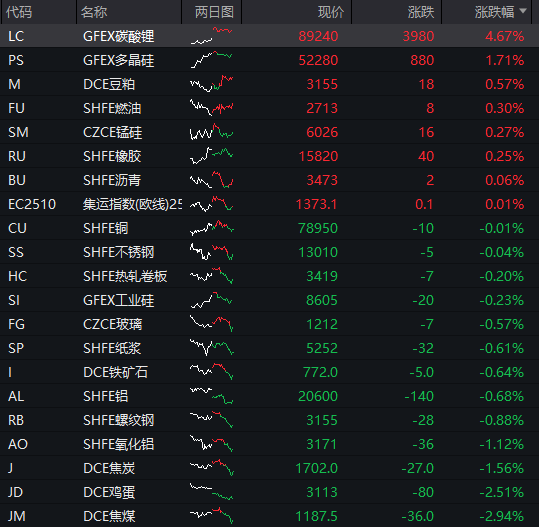
Task: Open the SHFE热轧卷板 two-day chart thumbnail
Action: pyautogui.click(x=212, y=276)
